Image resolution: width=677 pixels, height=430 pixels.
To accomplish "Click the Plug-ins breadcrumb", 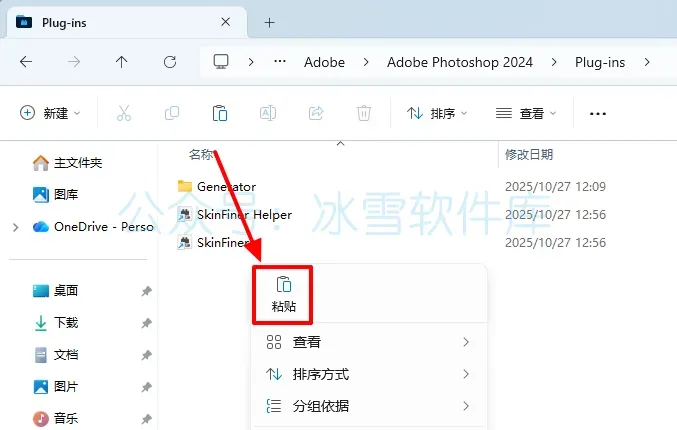I will (600, 62).
